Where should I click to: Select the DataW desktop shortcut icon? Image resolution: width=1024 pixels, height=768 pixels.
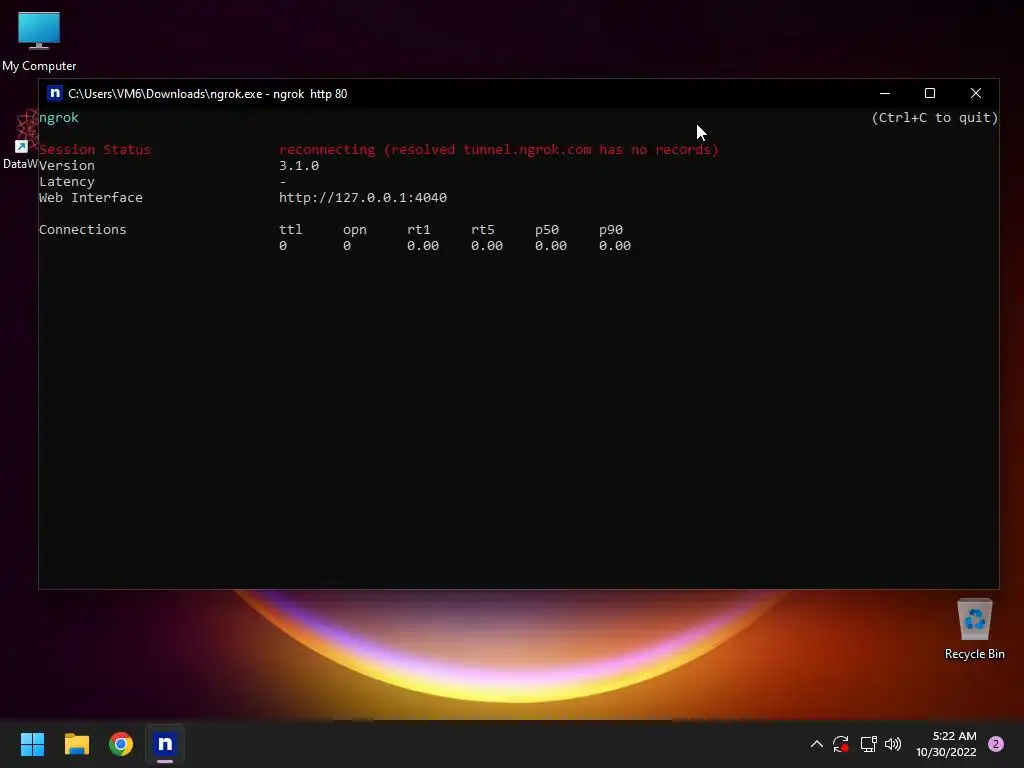point(20,140)
